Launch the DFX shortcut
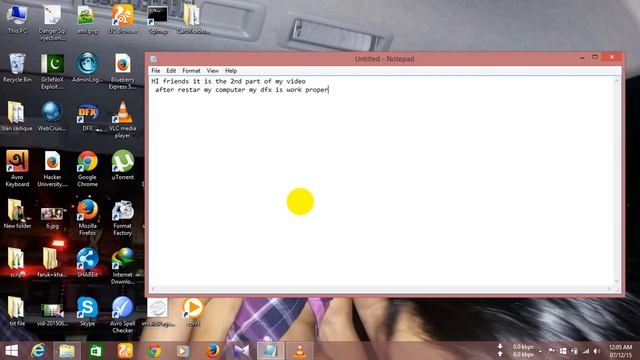640x360 pixels. [x=87, y=116]
